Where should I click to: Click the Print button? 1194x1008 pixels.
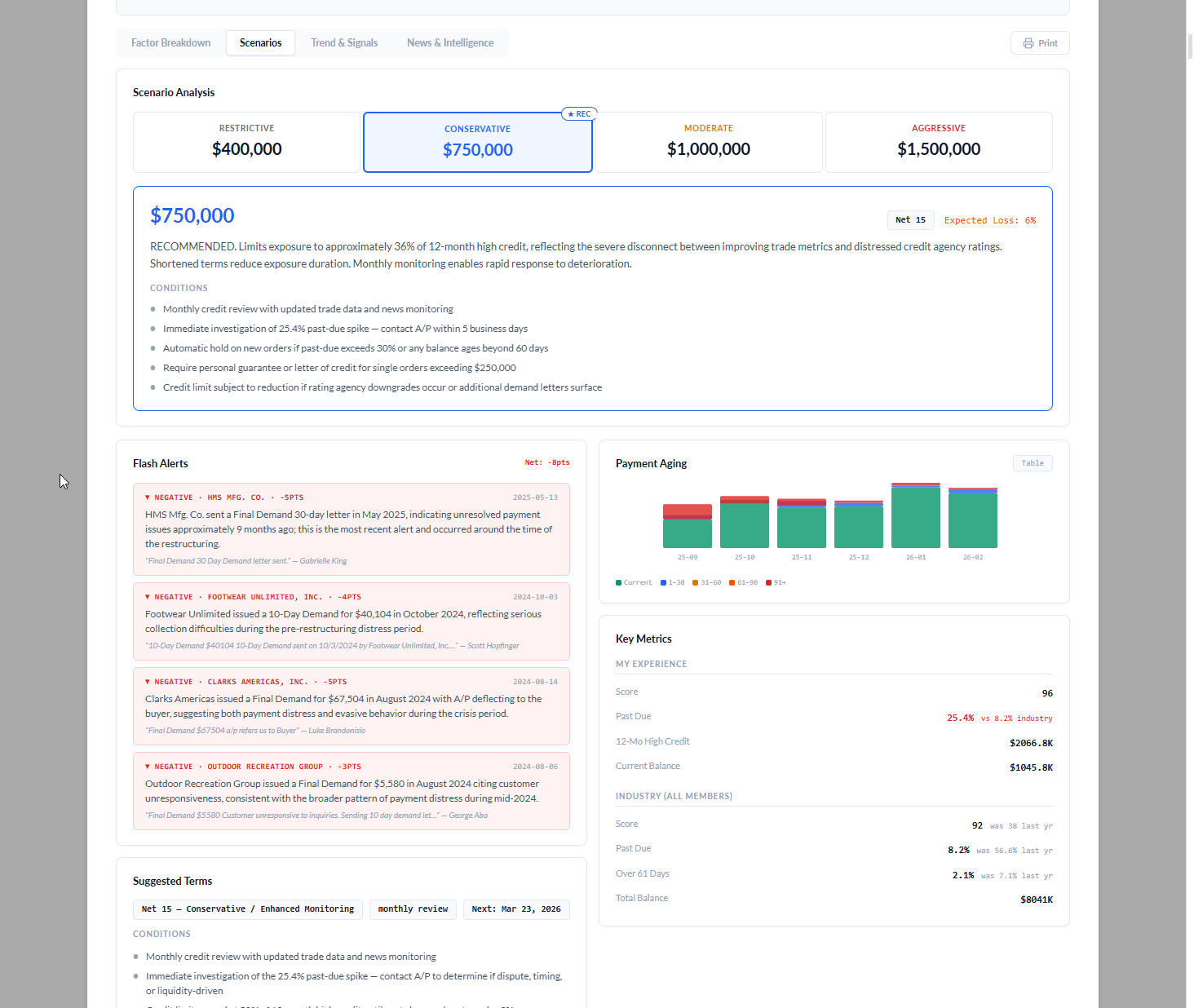pos(1040,42)
